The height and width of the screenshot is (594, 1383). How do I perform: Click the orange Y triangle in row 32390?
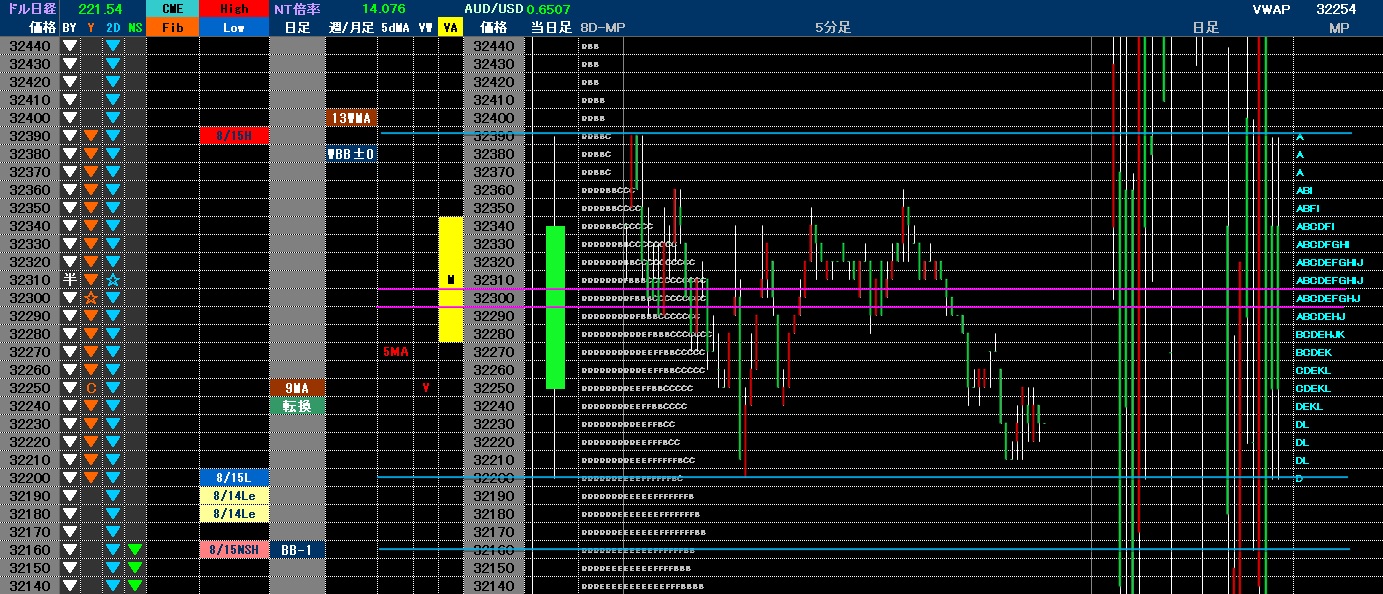91,136
